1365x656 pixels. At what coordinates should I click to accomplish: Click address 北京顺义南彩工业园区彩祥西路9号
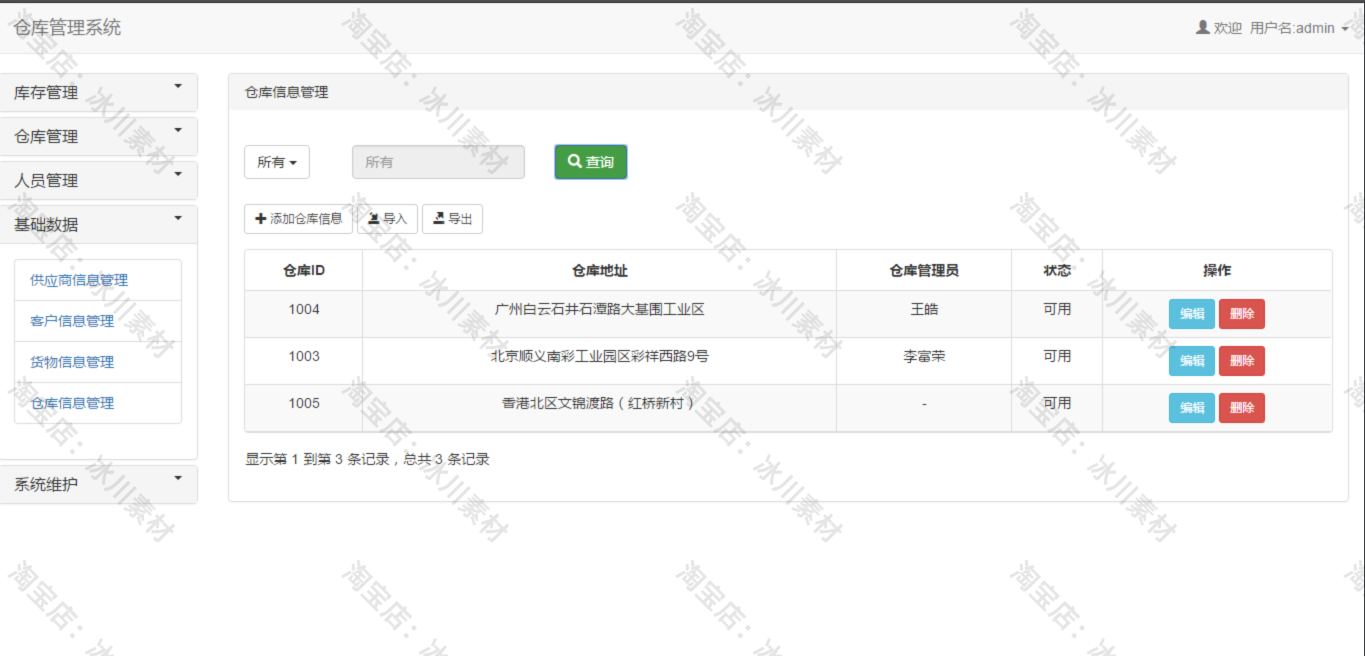click(x=600, y=357)
